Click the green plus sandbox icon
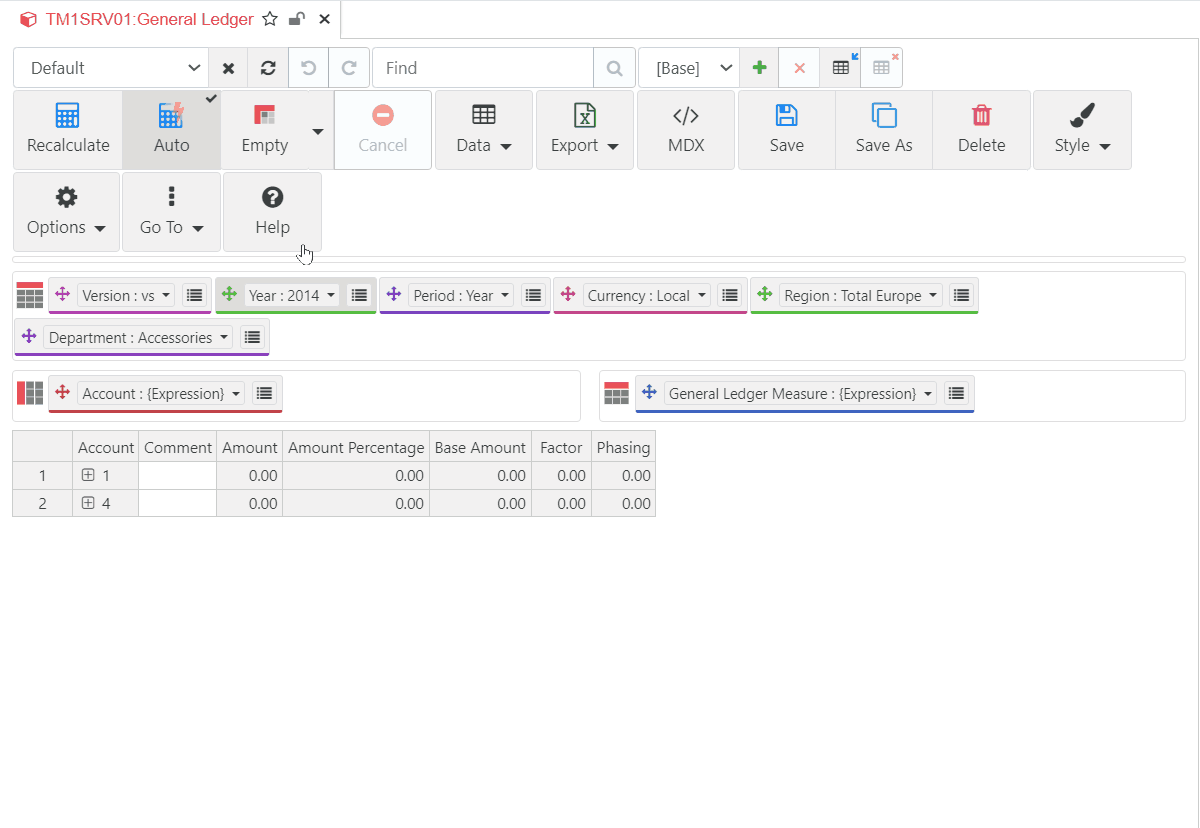 759,68
